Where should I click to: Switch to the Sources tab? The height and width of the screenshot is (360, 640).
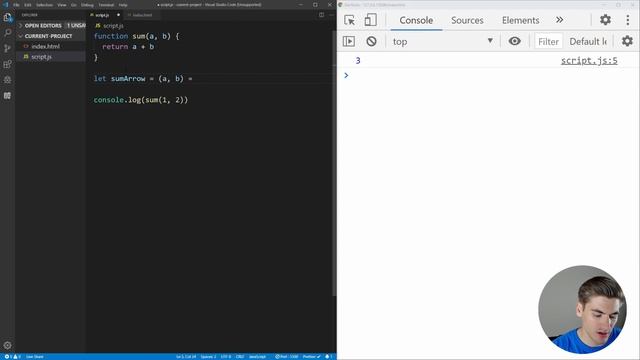[467, 20]
